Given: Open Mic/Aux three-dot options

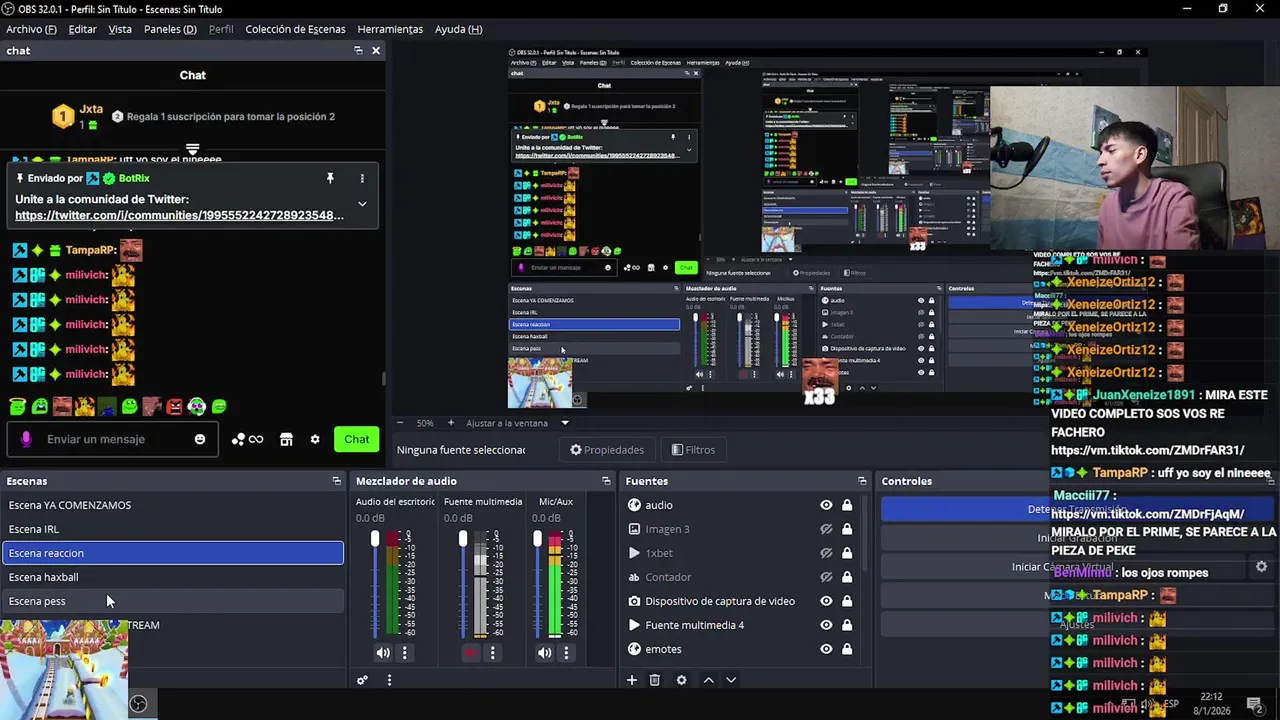Looking at the screenshot, I should [566, 653].
